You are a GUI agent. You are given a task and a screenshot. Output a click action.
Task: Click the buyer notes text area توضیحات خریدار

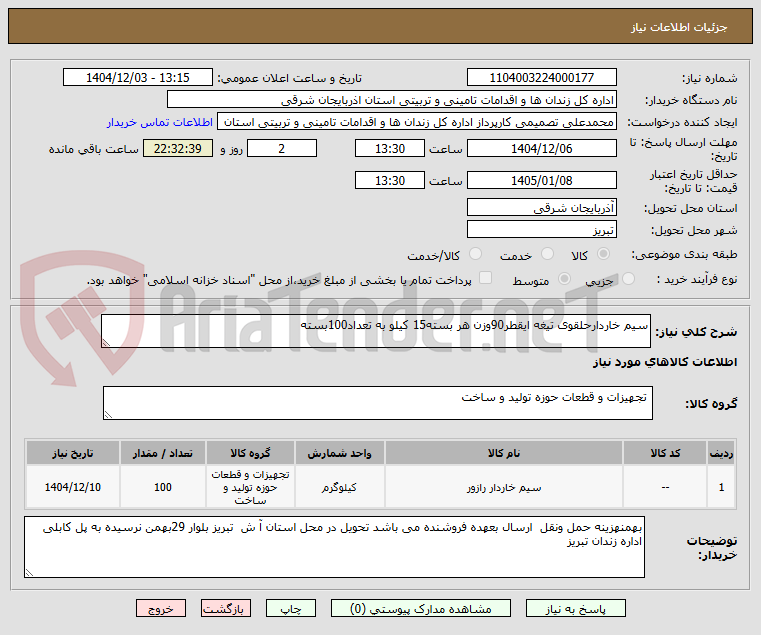pyautogui.click(x=334, y=547)
